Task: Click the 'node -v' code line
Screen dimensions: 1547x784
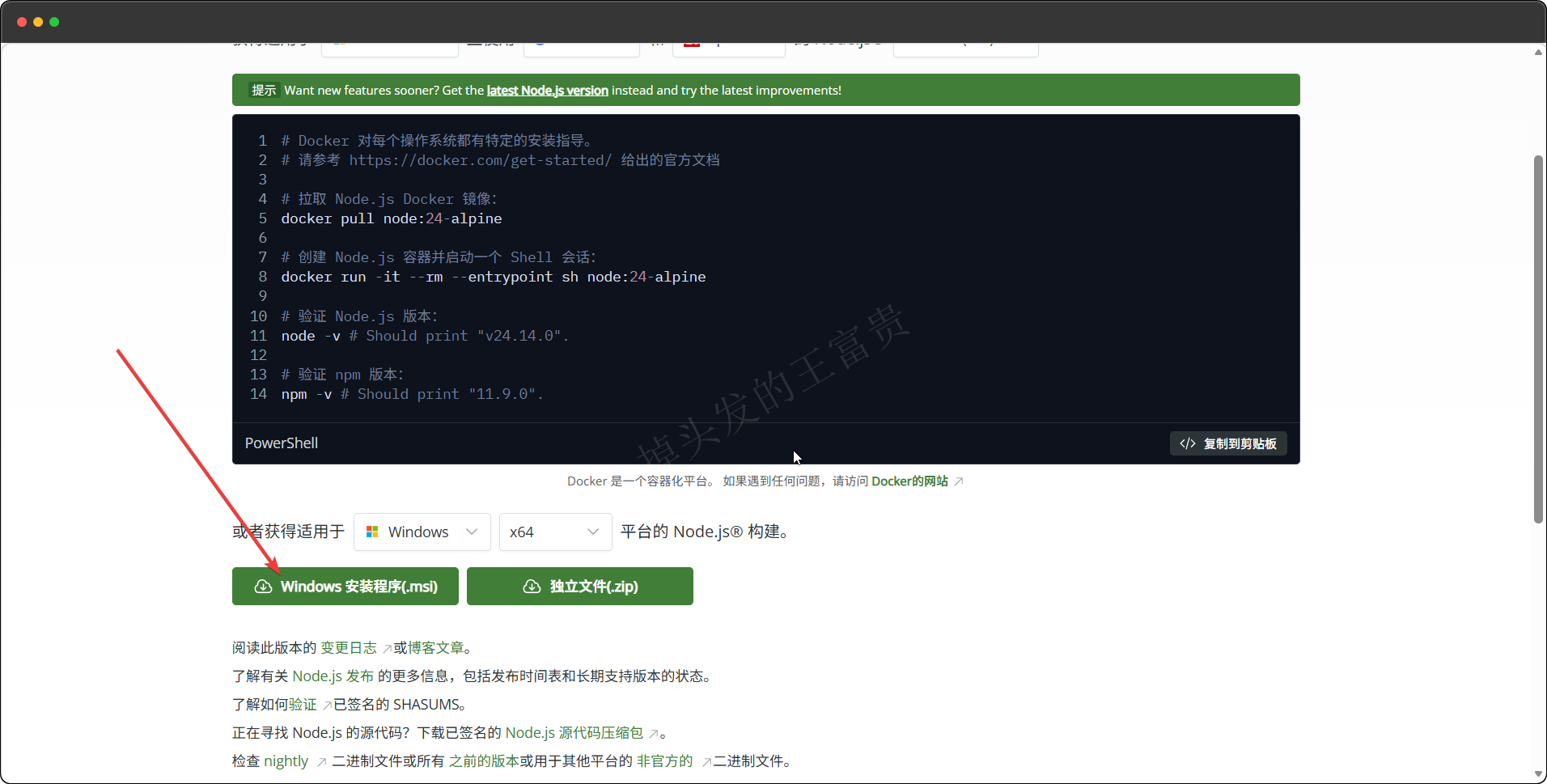Action: point(426,336)
